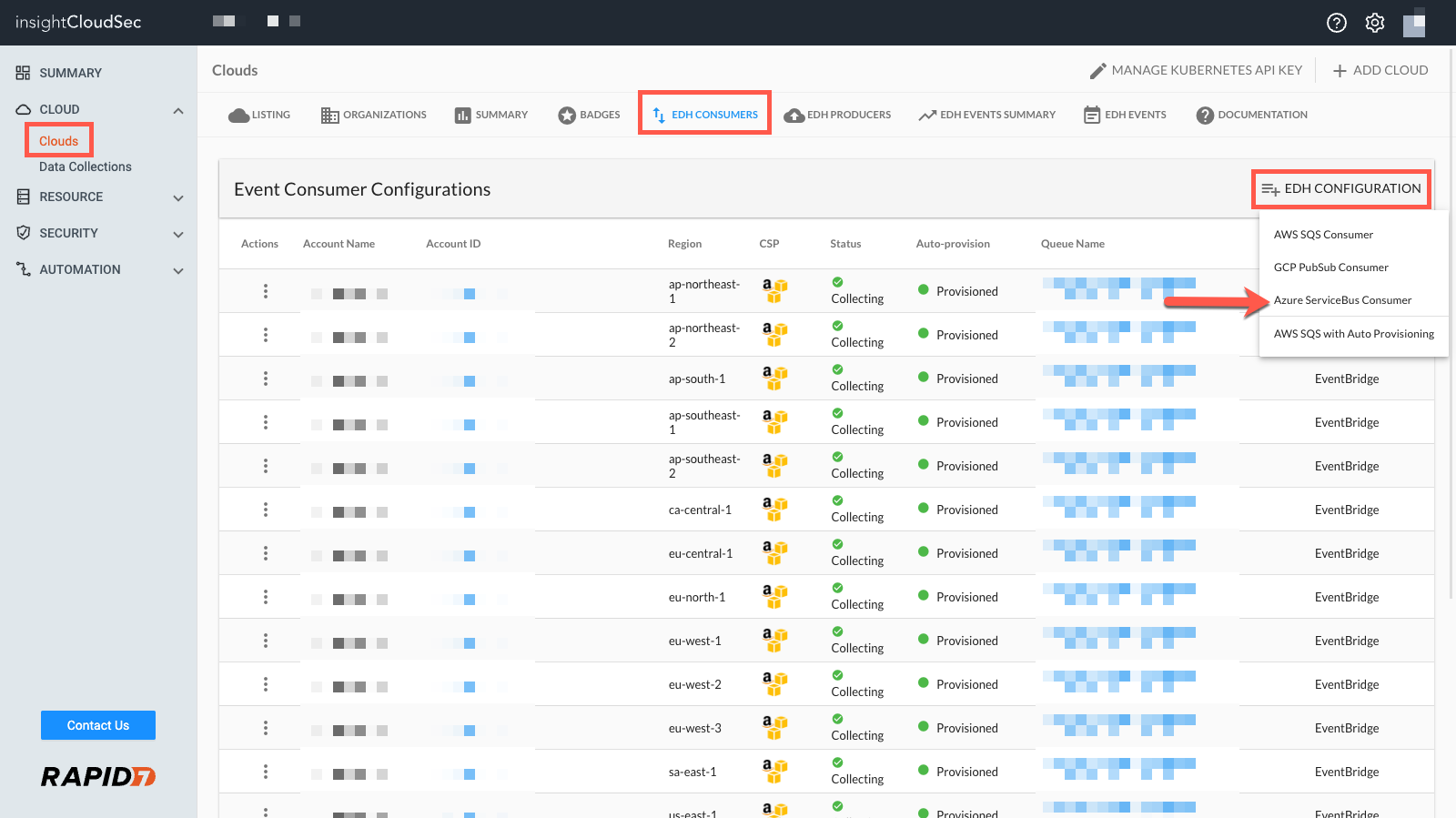Open the help question mark icon
This screenshot has width=1456, height=818.
click(x=1336, y=23)
